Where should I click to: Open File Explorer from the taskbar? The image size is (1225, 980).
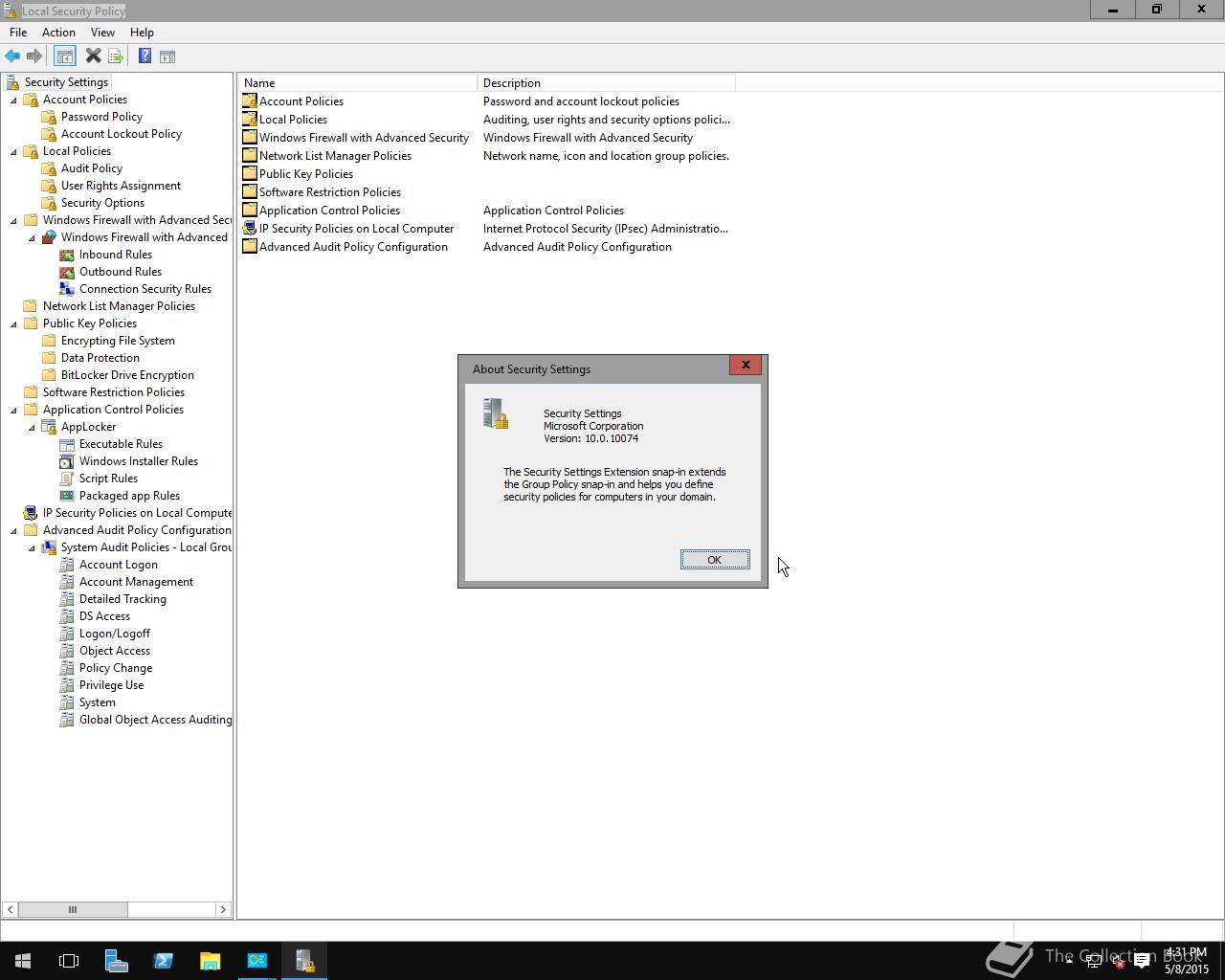coord(210,961)
